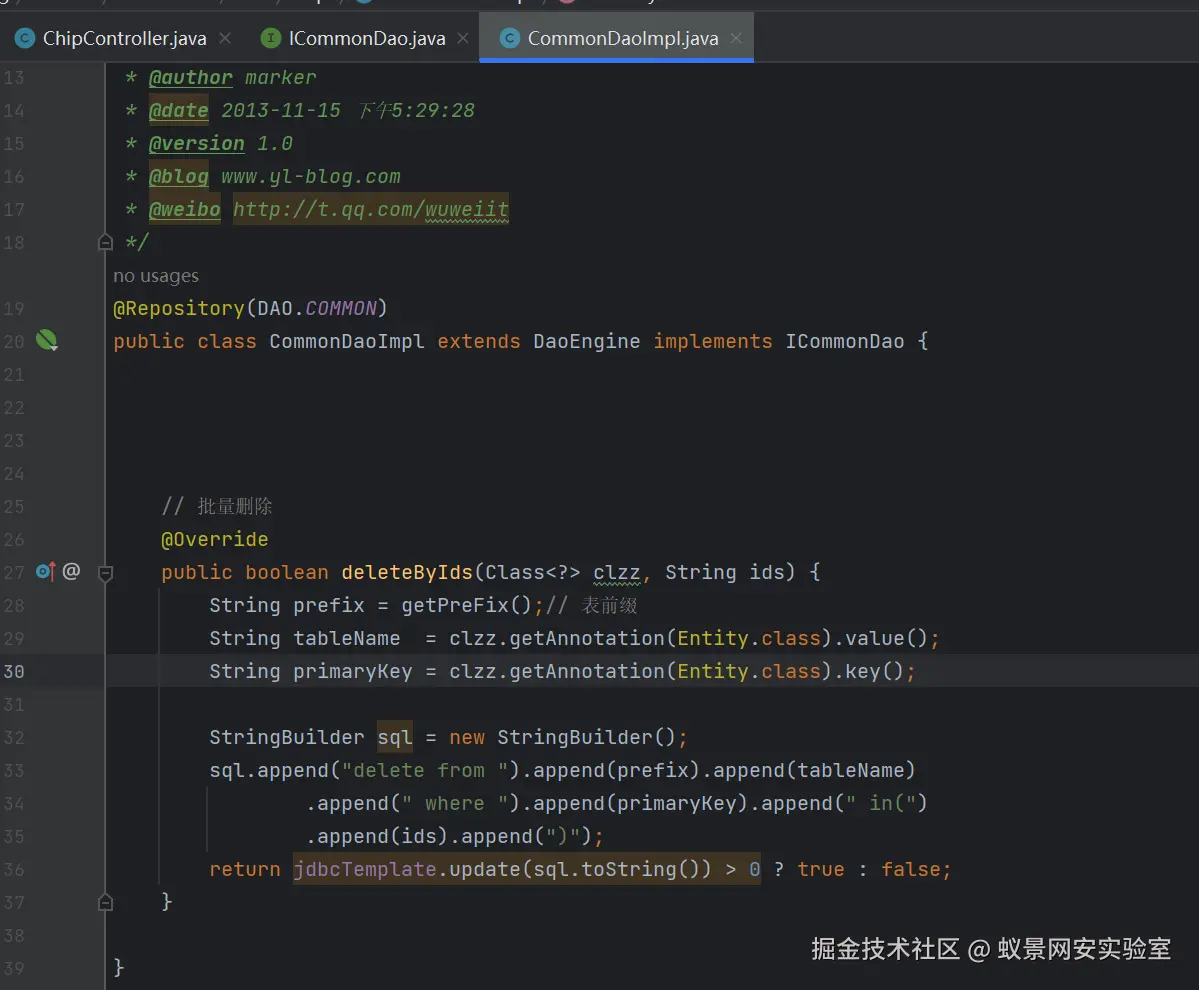Click the Spring bean gutter icon at line 20
Image resolution: width=1199 pixels, height=990 pixels.
[47, 340]
